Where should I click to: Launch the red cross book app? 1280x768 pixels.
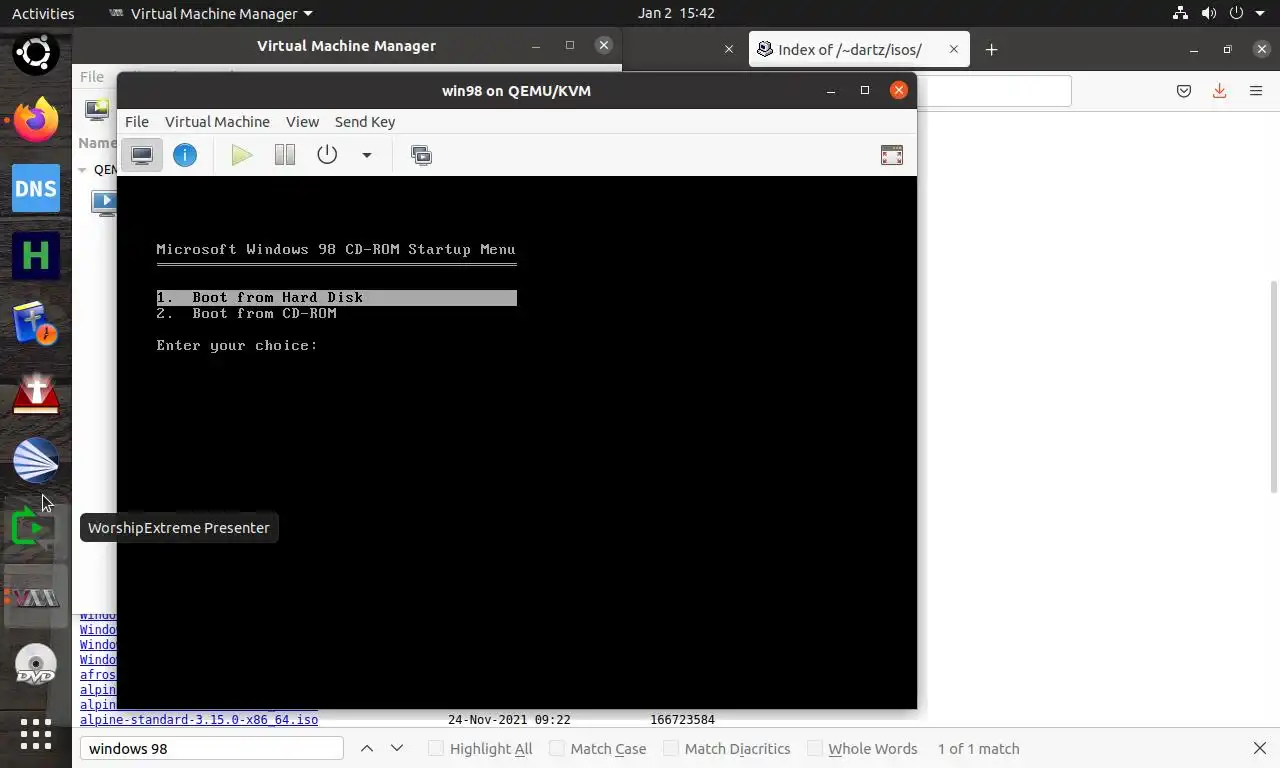pyautogui.click(x=36, y=393)
